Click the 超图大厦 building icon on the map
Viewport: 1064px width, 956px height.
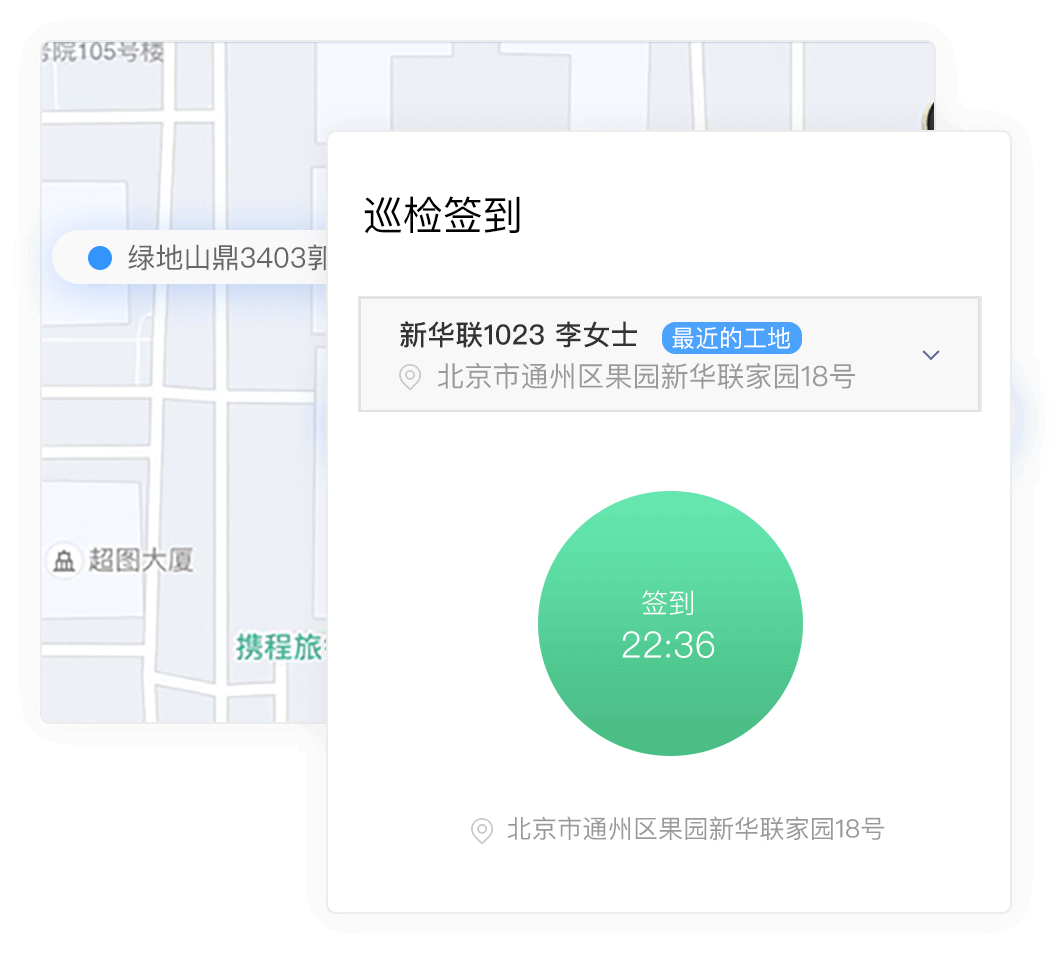pos(64,561)
